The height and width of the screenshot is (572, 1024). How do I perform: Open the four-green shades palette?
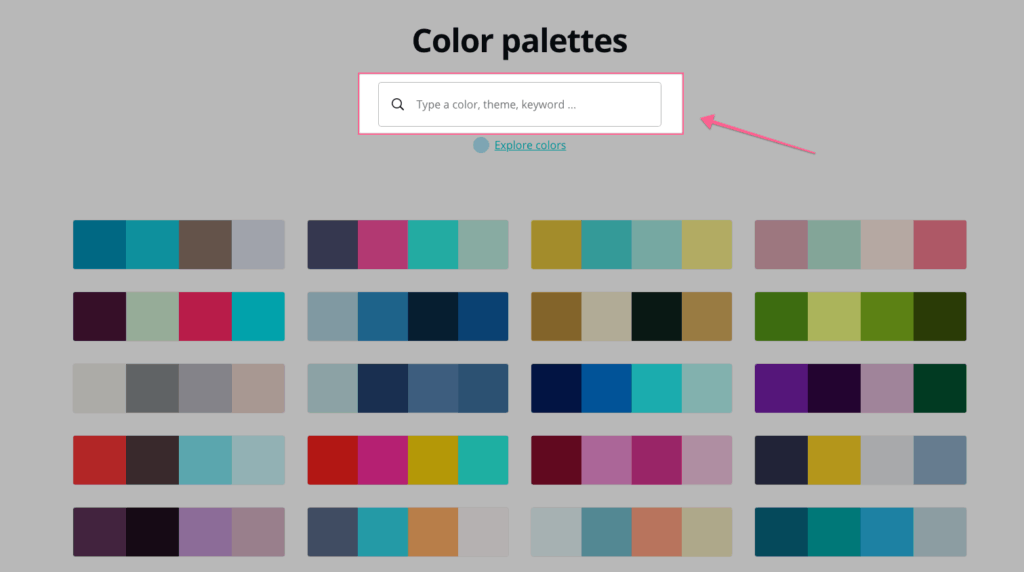point(860,316)
